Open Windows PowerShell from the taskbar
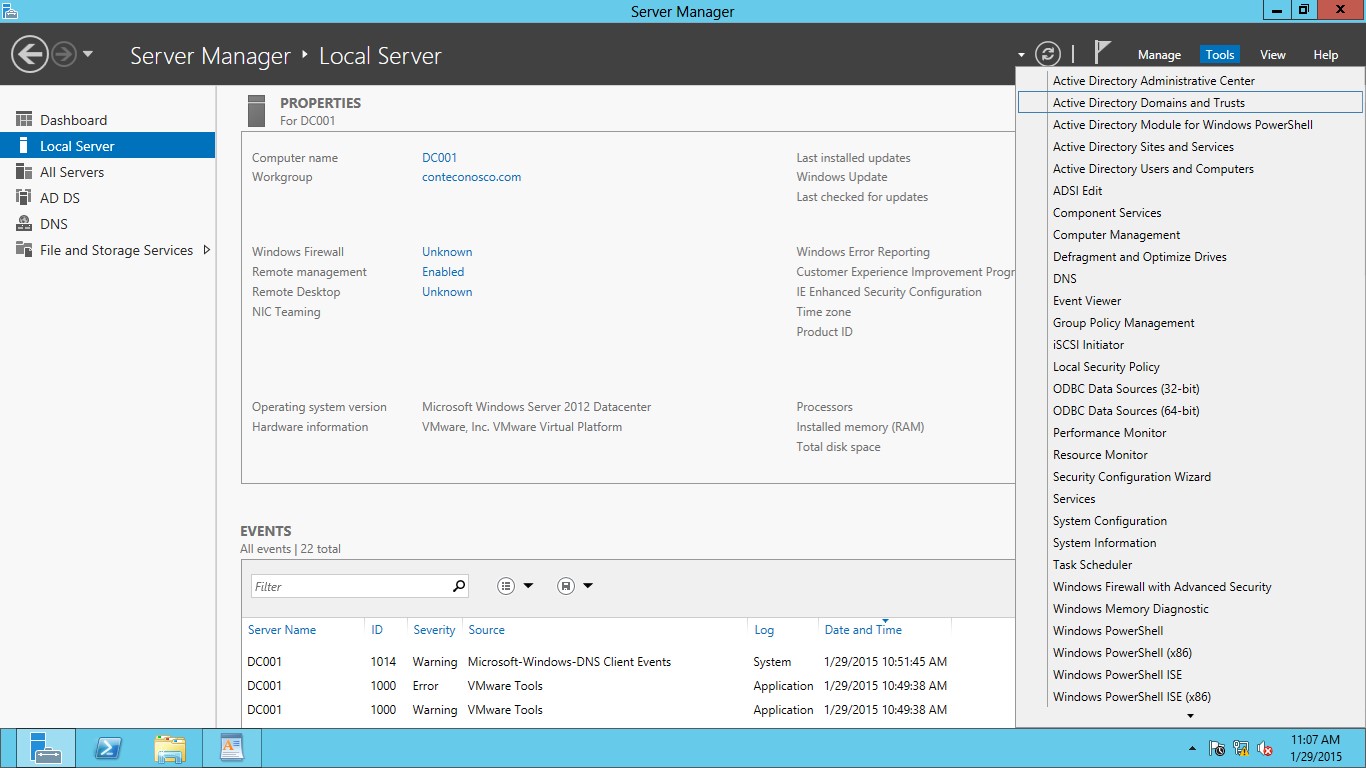Viewport: 1366px width, 768px height. point(106,747)
